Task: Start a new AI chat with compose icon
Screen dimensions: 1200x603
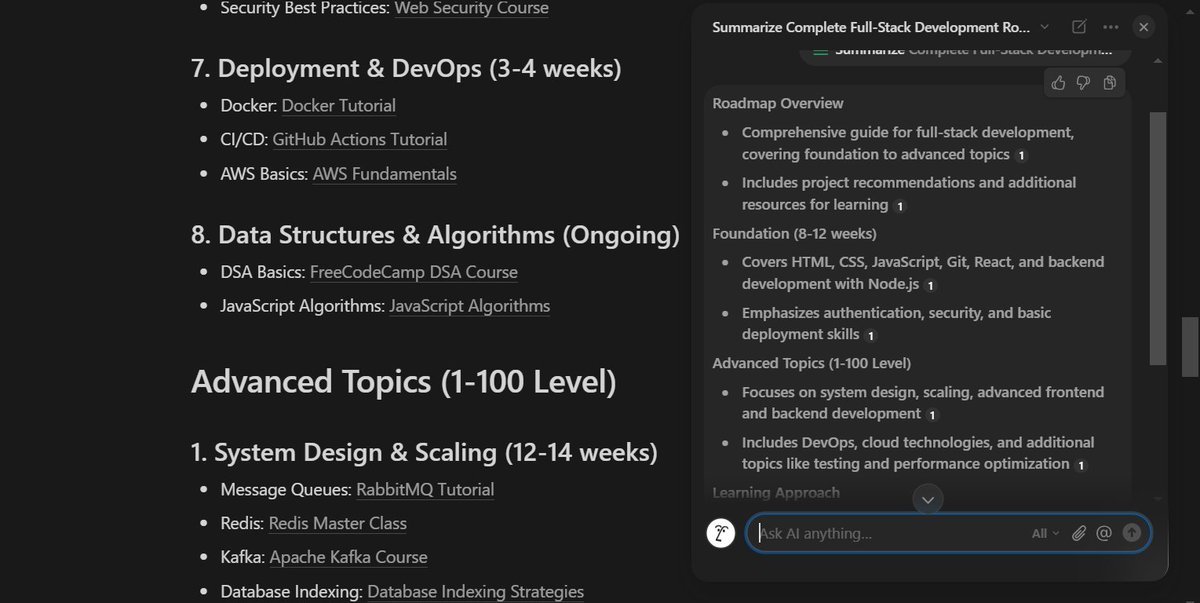Action: tap(1079, 27)
